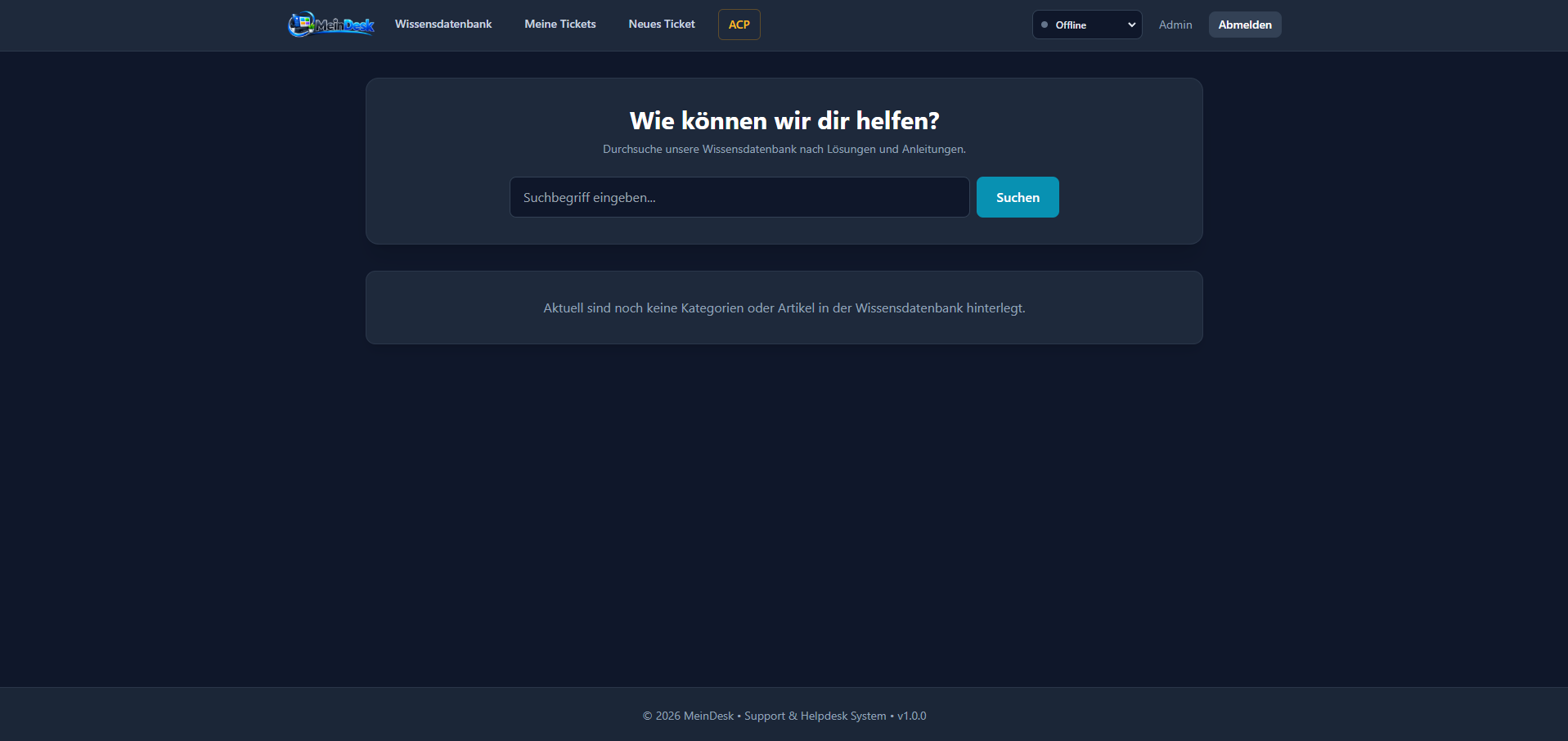Focus the Suchbegriff eingeben search field
Image resolution: width=1568 pixels, height=741 pixels.
(x=739, y=197)
